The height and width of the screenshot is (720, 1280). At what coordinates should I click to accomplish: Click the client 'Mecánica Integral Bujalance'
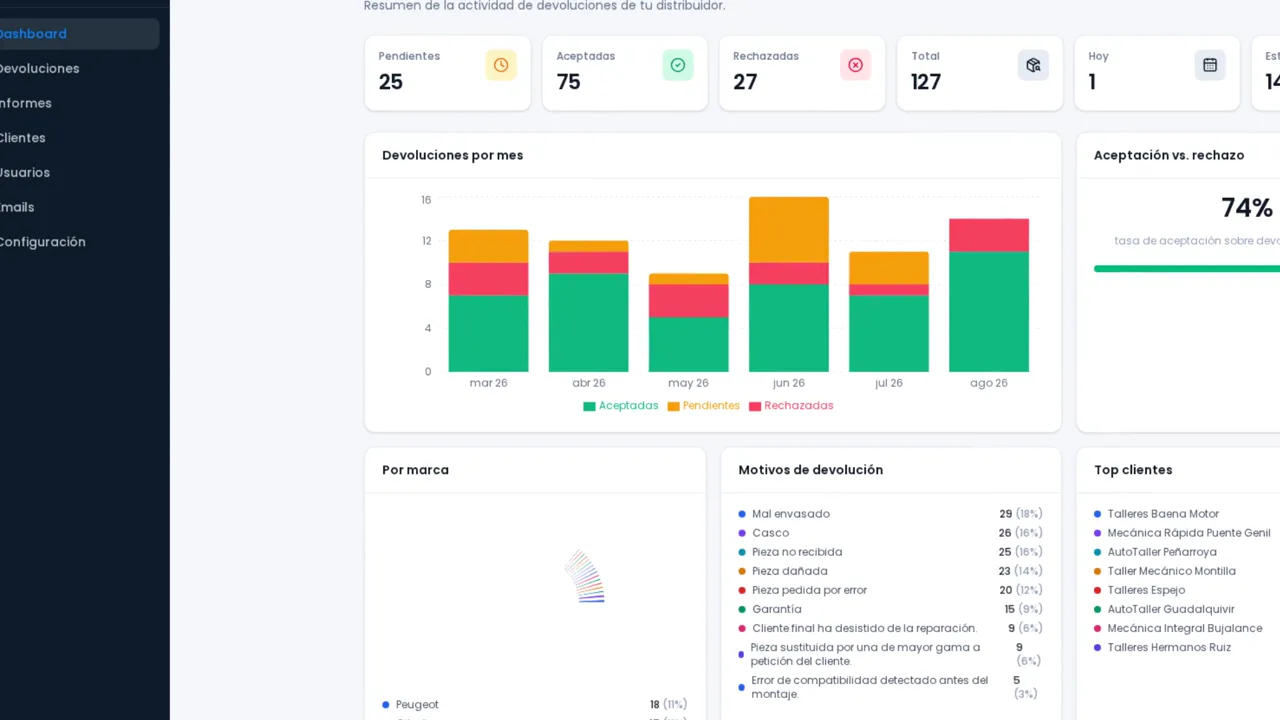coord(1185,628)
